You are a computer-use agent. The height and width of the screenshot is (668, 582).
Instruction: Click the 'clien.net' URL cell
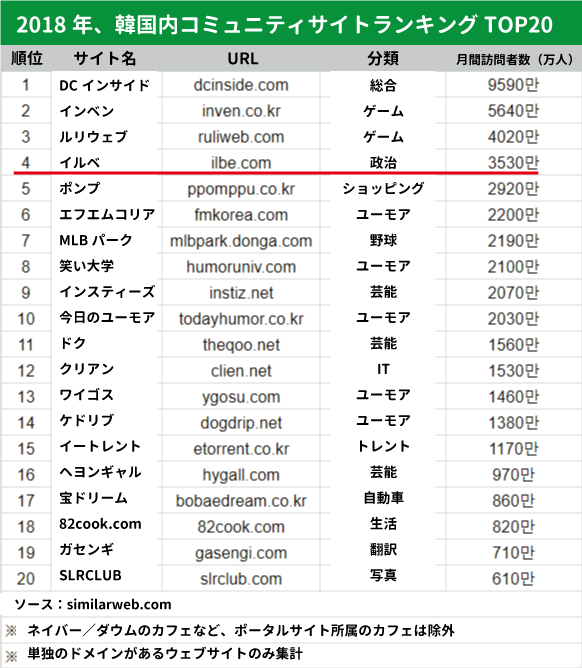tap(241, 371)
